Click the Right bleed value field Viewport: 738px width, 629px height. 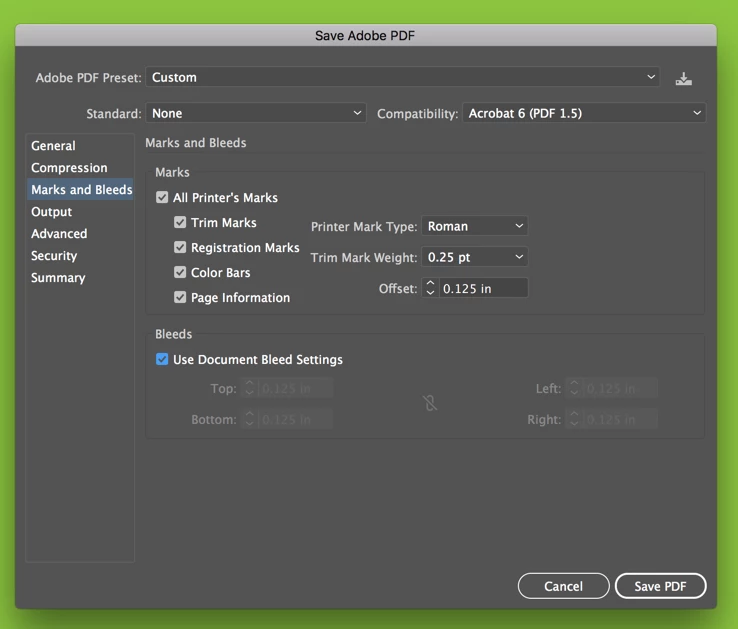tap(620, 419)
